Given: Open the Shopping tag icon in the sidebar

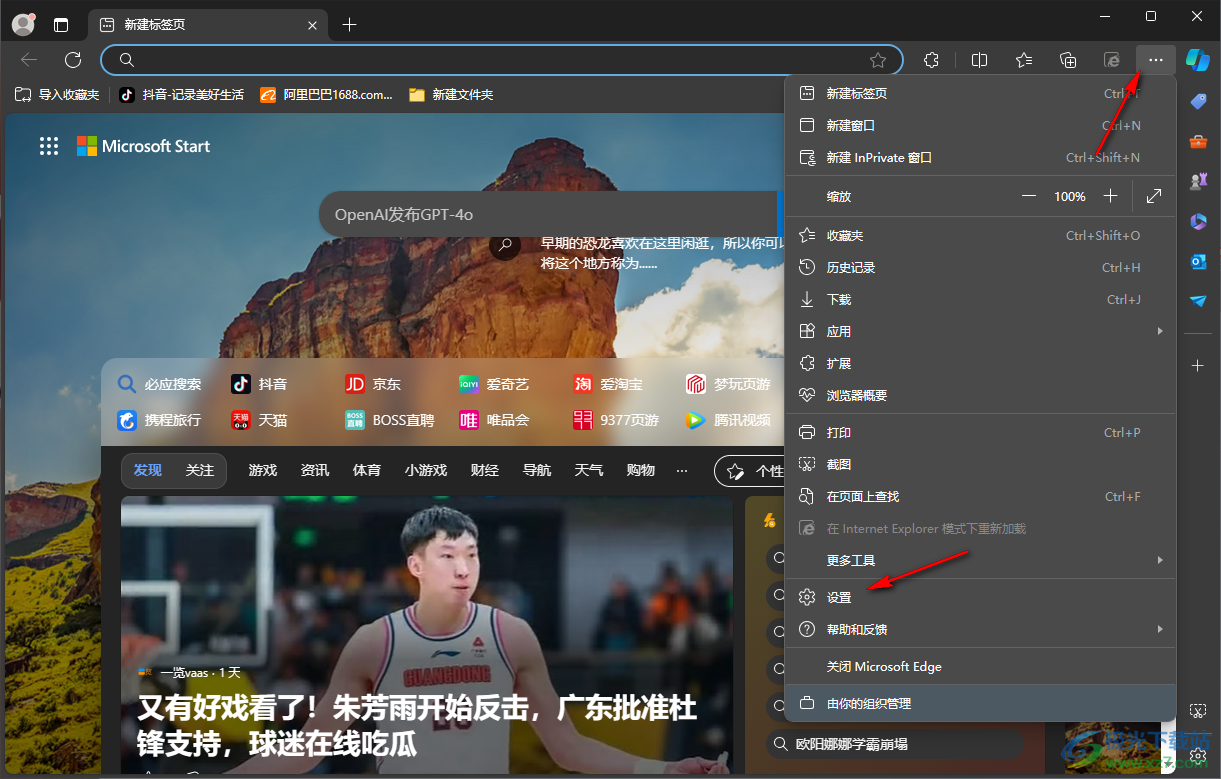Looking at the screenshot, I should point(1198,102).
